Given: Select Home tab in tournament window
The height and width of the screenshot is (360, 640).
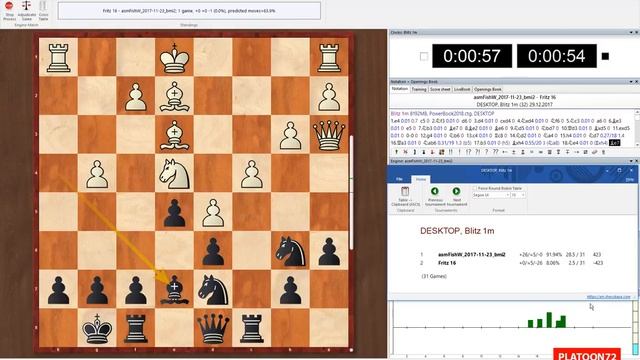Looking at the screenshot, I should pos(420,179).
